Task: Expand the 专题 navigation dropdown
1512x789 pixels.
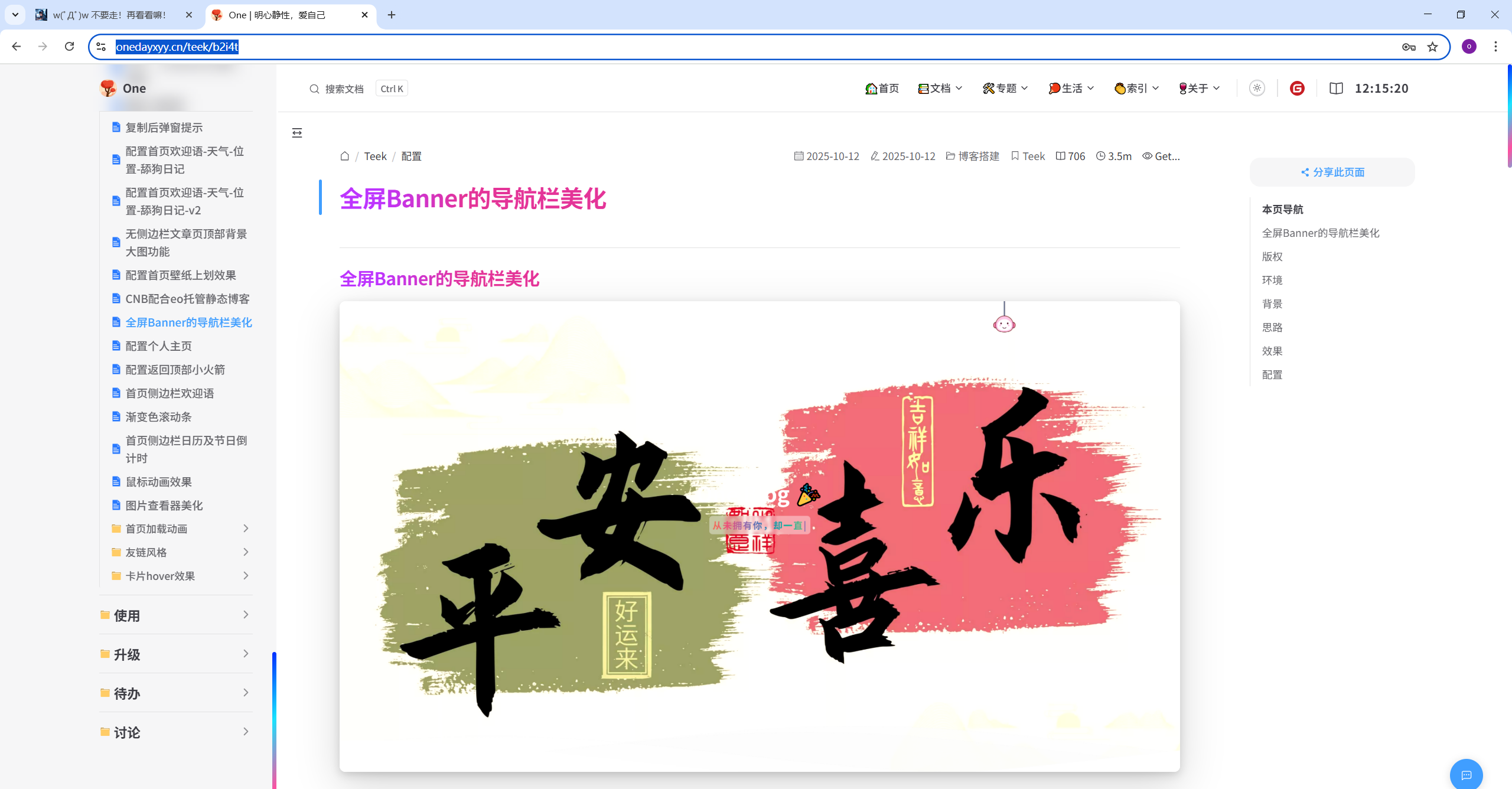Action: [x=1005, y=89]
